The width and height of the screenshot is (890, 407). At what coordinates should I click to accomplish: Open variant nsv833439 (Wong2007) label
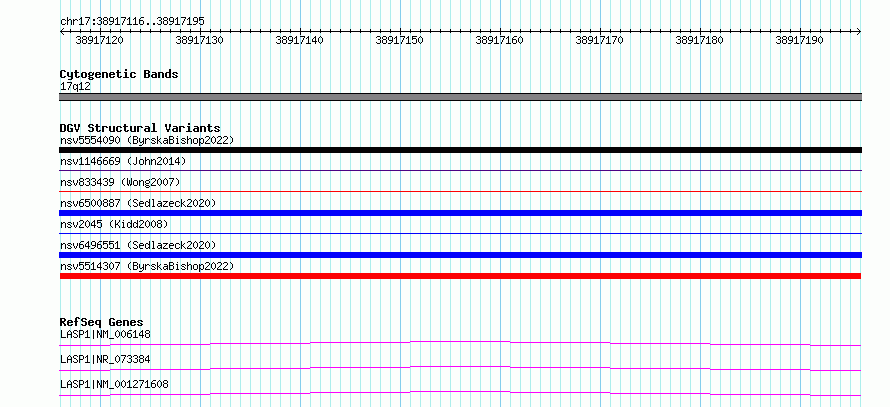click(x=120, y=182)
